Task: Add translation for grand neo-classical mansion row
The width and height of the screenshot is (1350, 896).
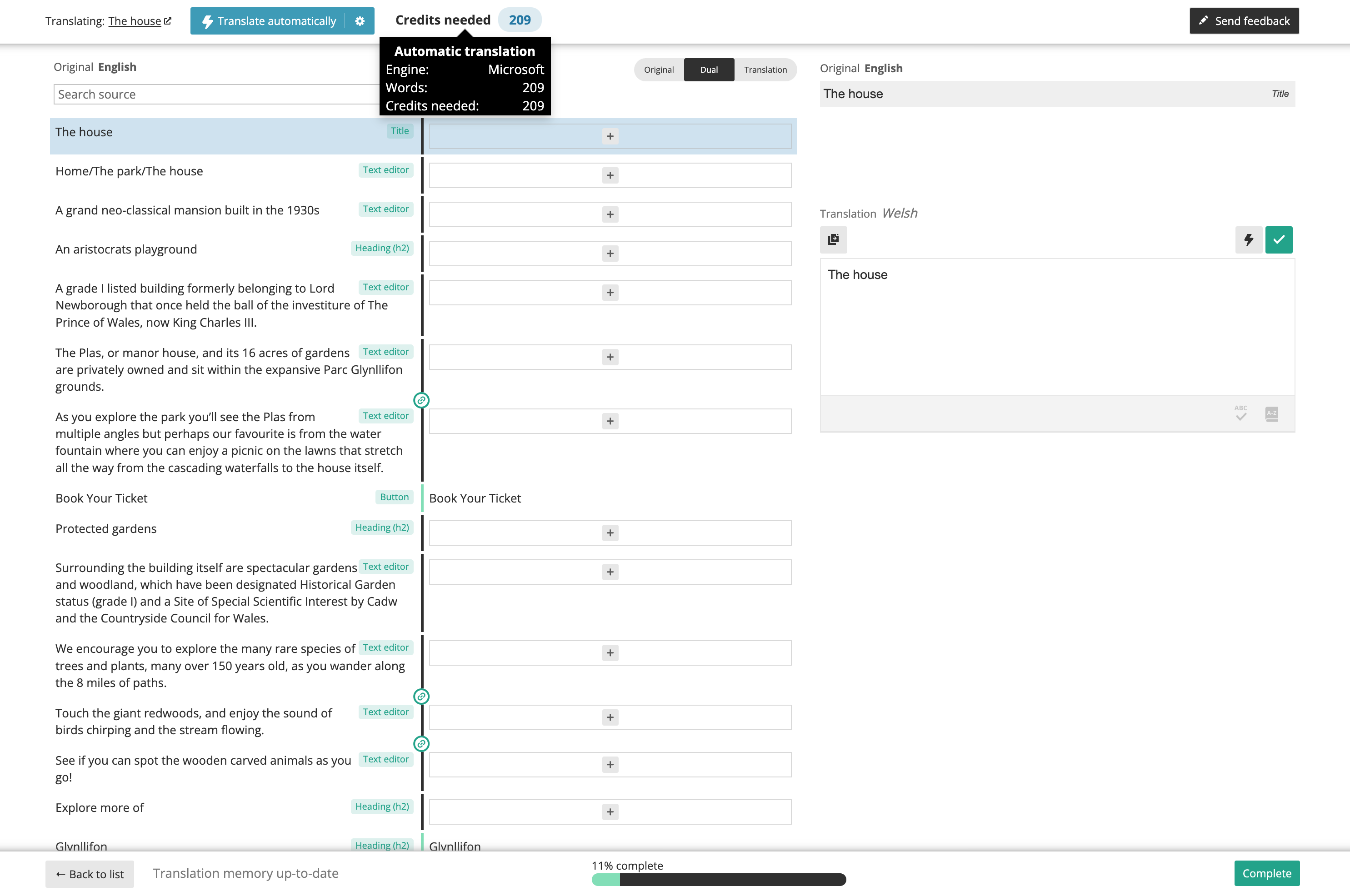Action: (x=610, y=214)
